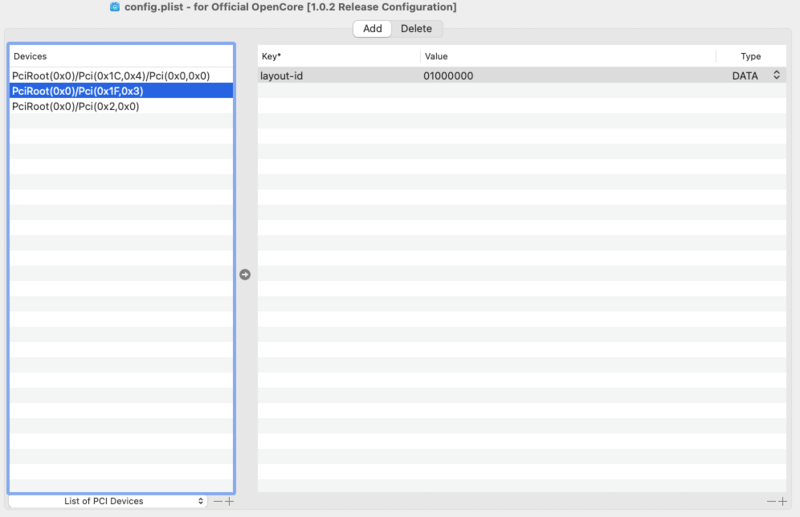Viewport: 800px width, 517px height.
Task: Select device PciRoot(0x0)/Pci(0x2,0x0)
Action: pyautogui.click(x=121, y=106)
